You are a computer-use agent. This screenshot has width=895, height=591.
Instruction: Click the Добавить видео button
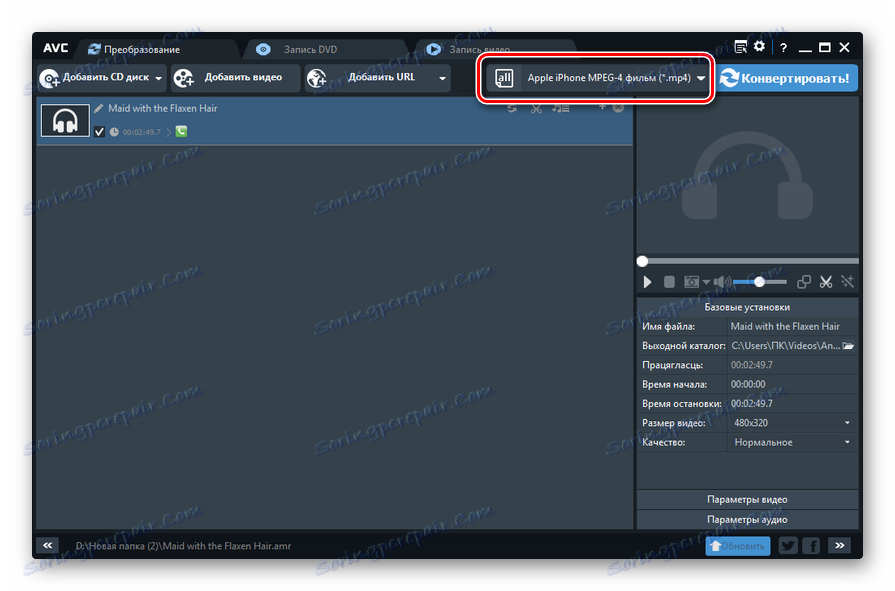coord(235,78)
